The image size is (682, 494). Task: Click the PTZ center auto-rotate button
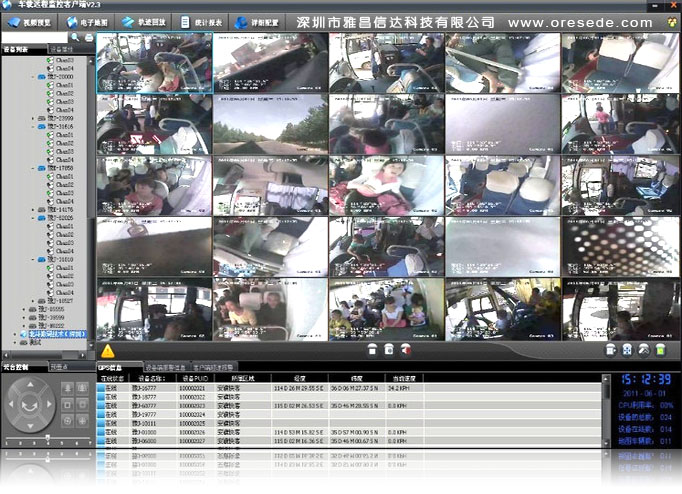point(30,407)
